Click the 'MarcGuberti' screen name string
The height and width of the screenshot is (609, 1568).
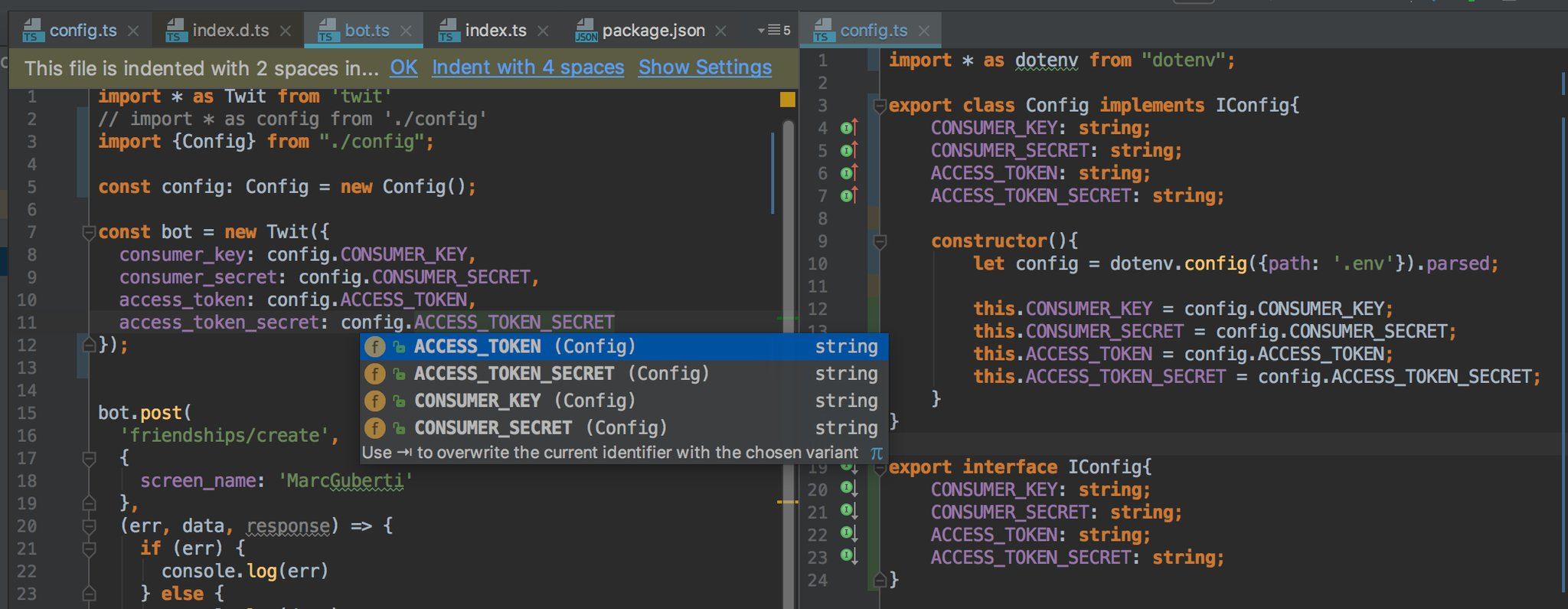tap(345, 481)
